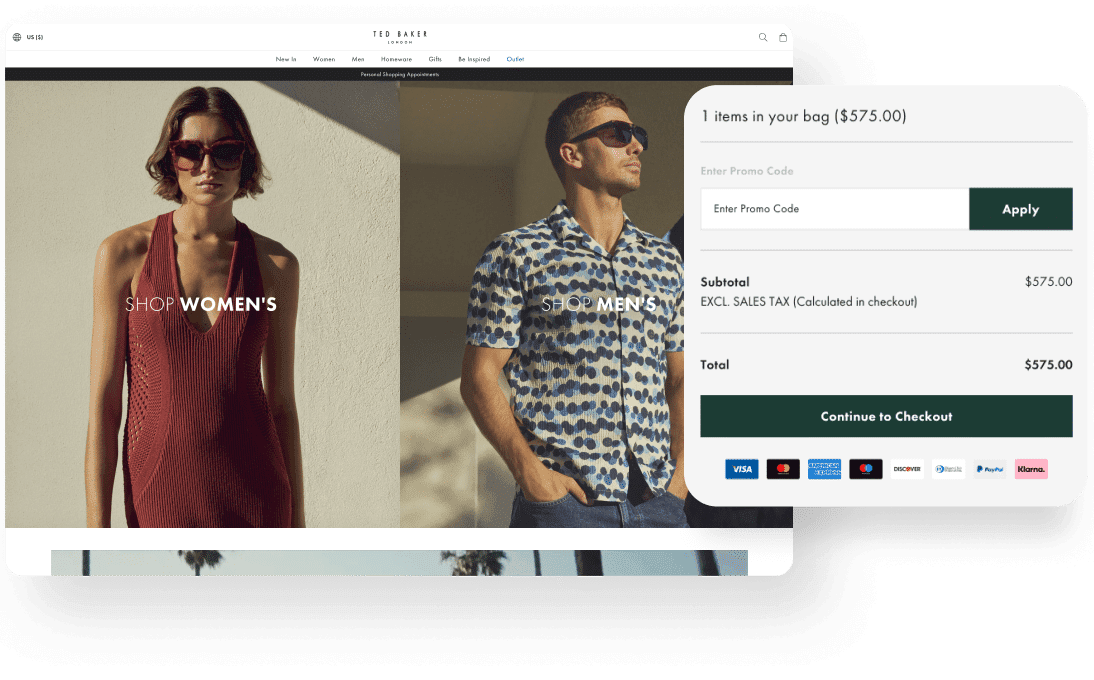1094x680 pixels.
Task: Click the Personal Shopping Appointments banner
Action: pyautogui.click(x=400, y=74)
